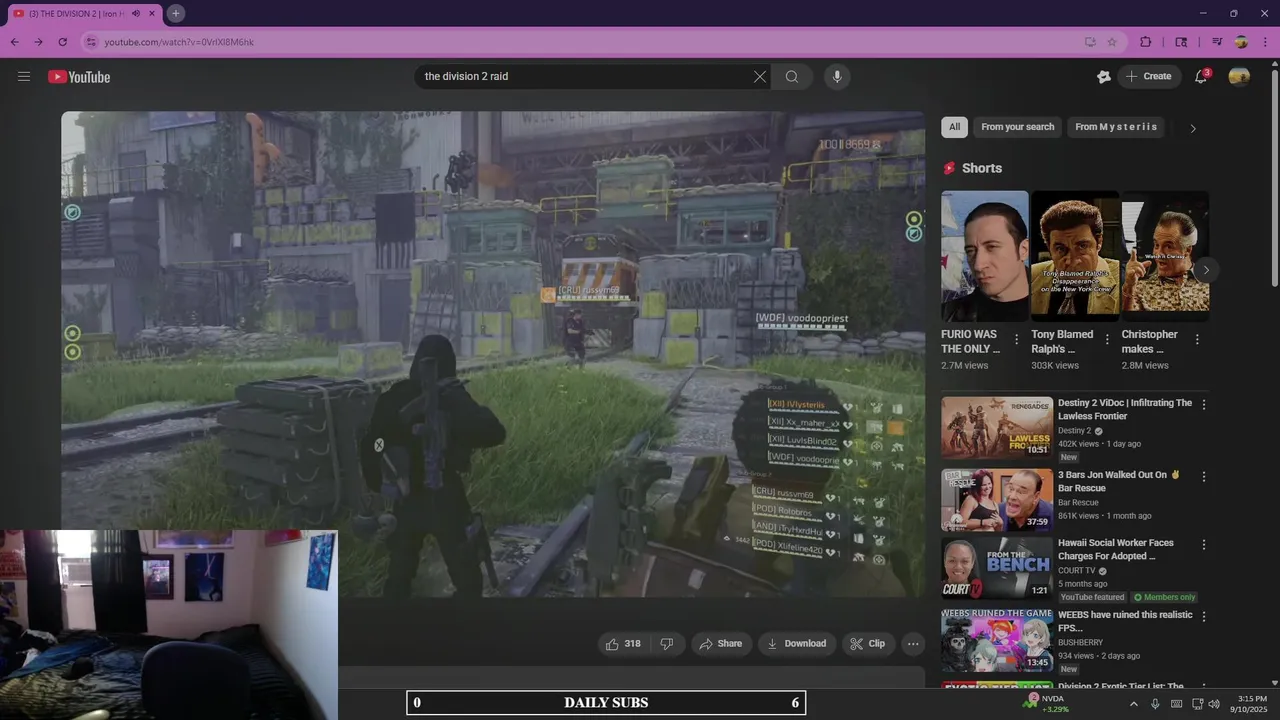Open the COURT TV channel name
The height and width of the screenshot is (720, 1280).
click(x=1079, y=571)
